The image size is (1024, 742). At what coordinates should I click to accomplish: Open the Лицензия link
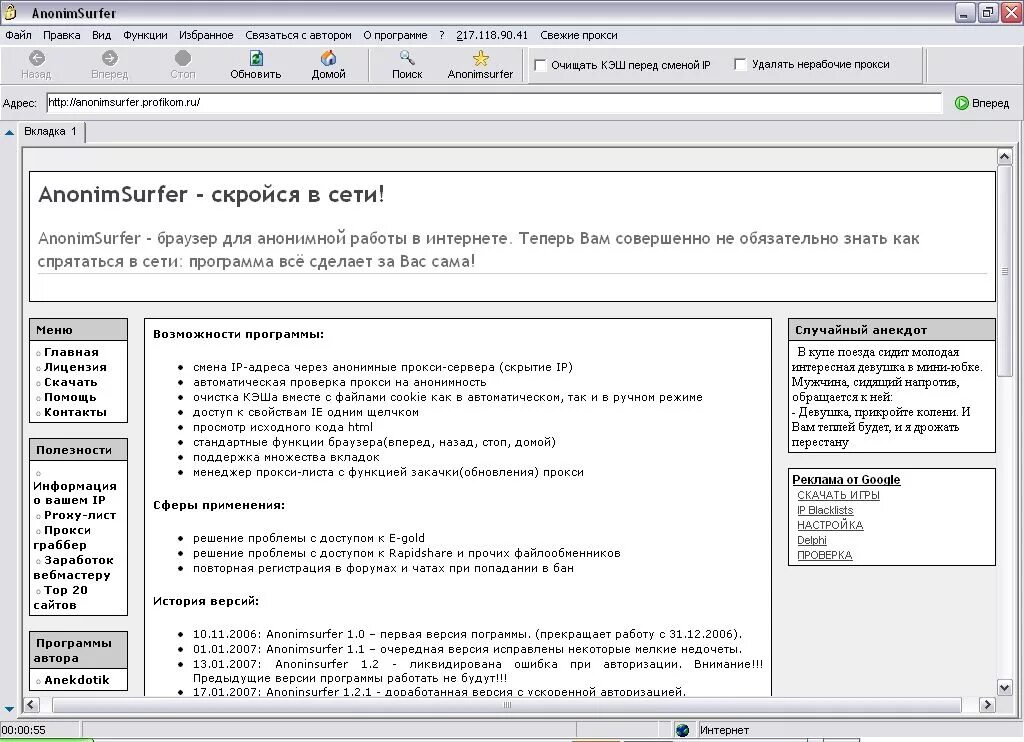tap(75, 367)
